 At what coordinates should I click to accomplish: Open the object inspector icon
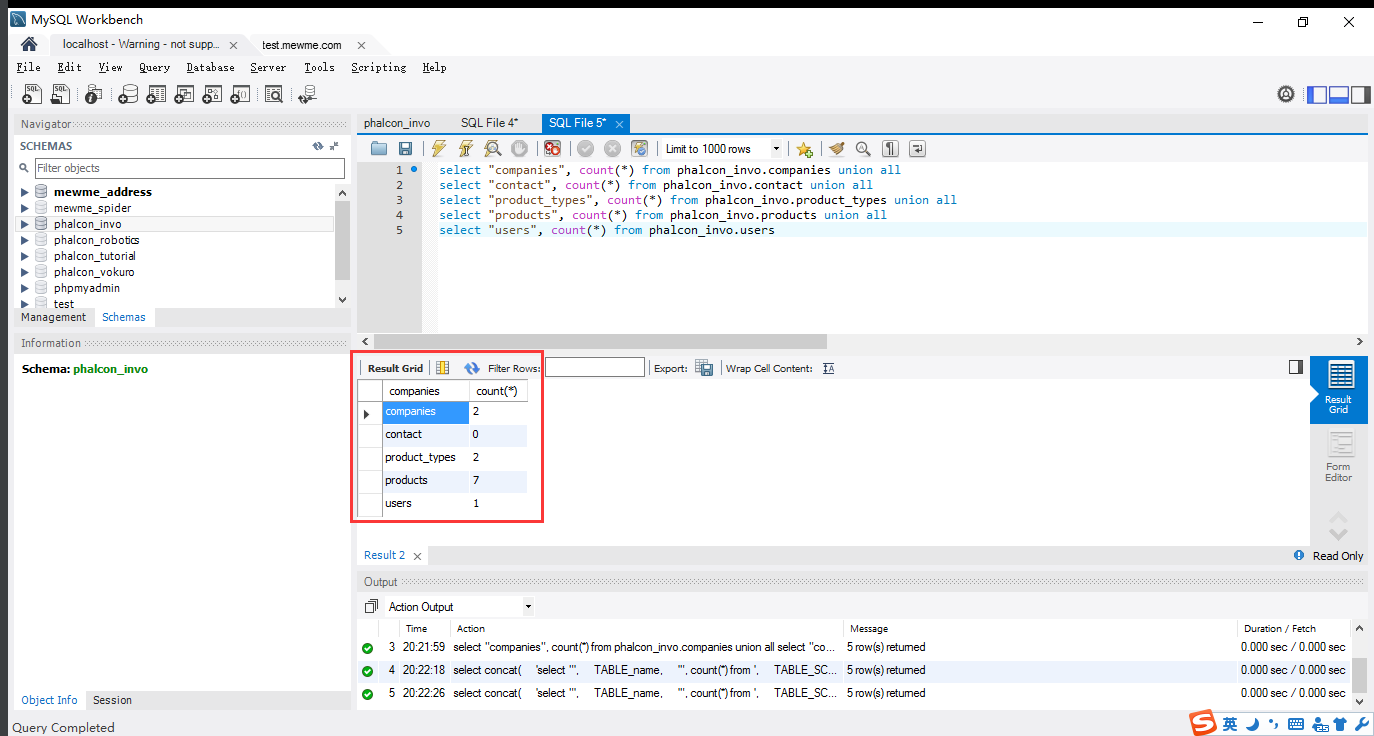tap(93, 94)
